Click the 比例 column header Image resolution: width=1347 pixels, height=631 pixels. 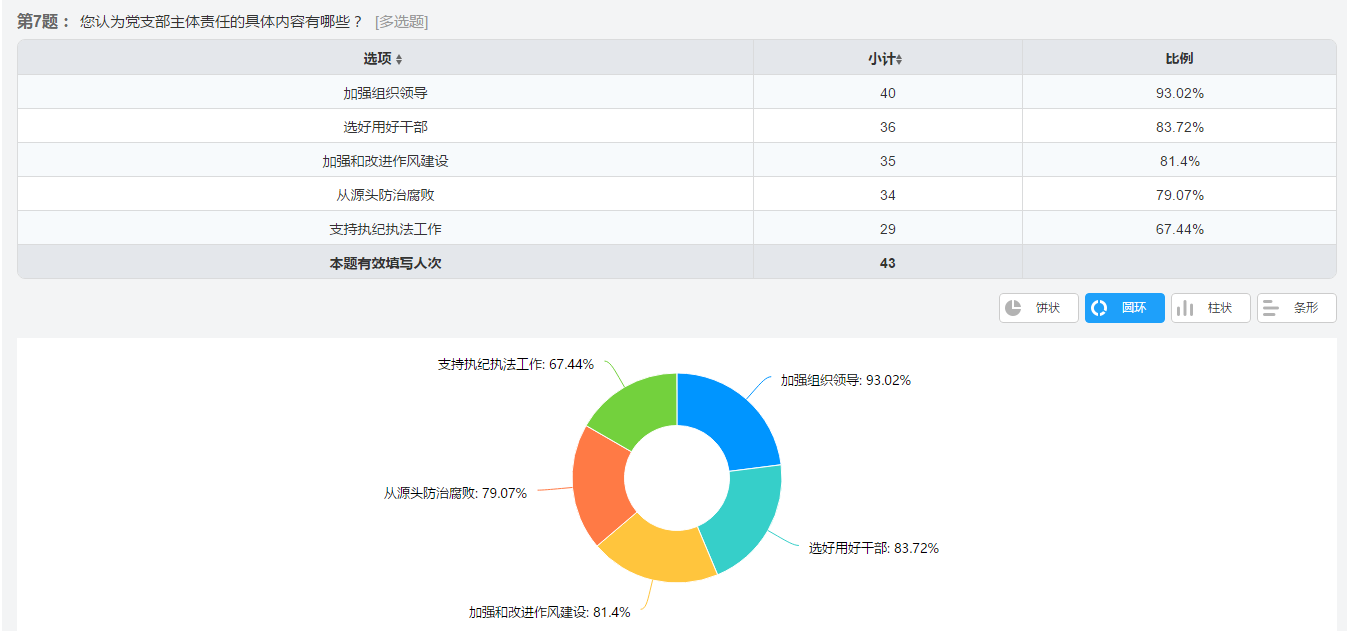pos(1179,58)
